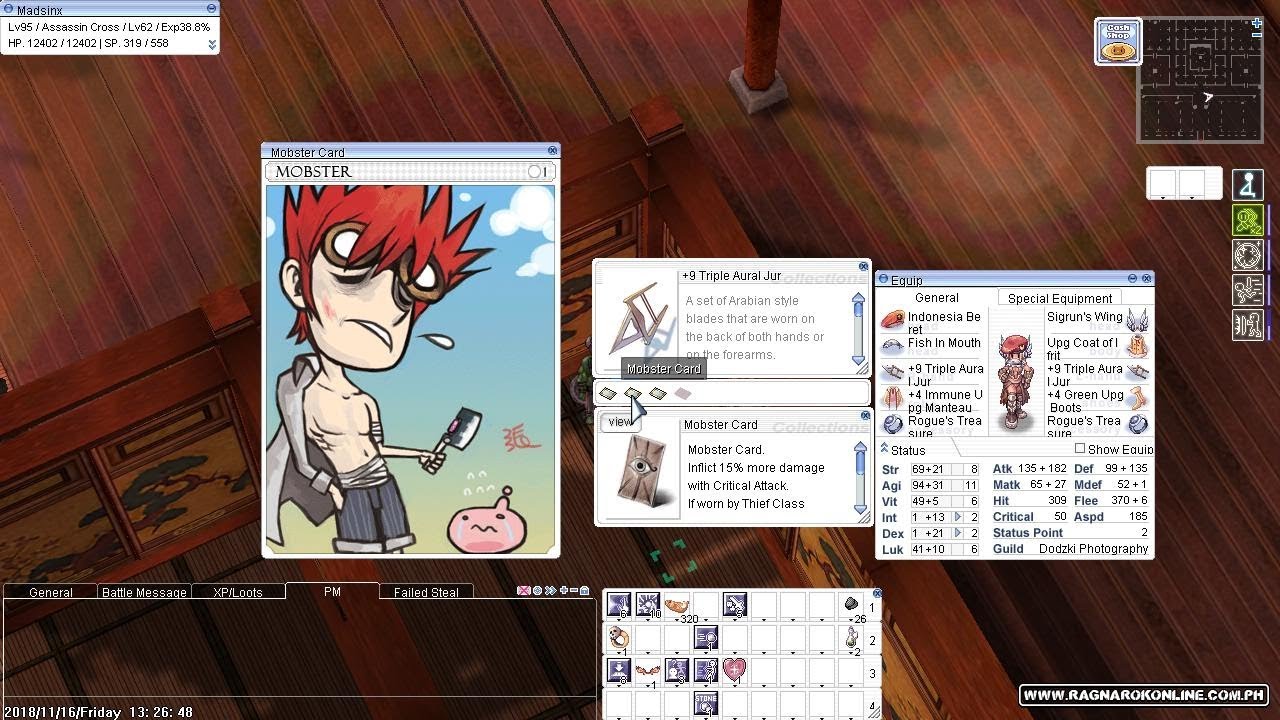
Task: Click the circular emblem buff icon
Action: point(1248,255)
